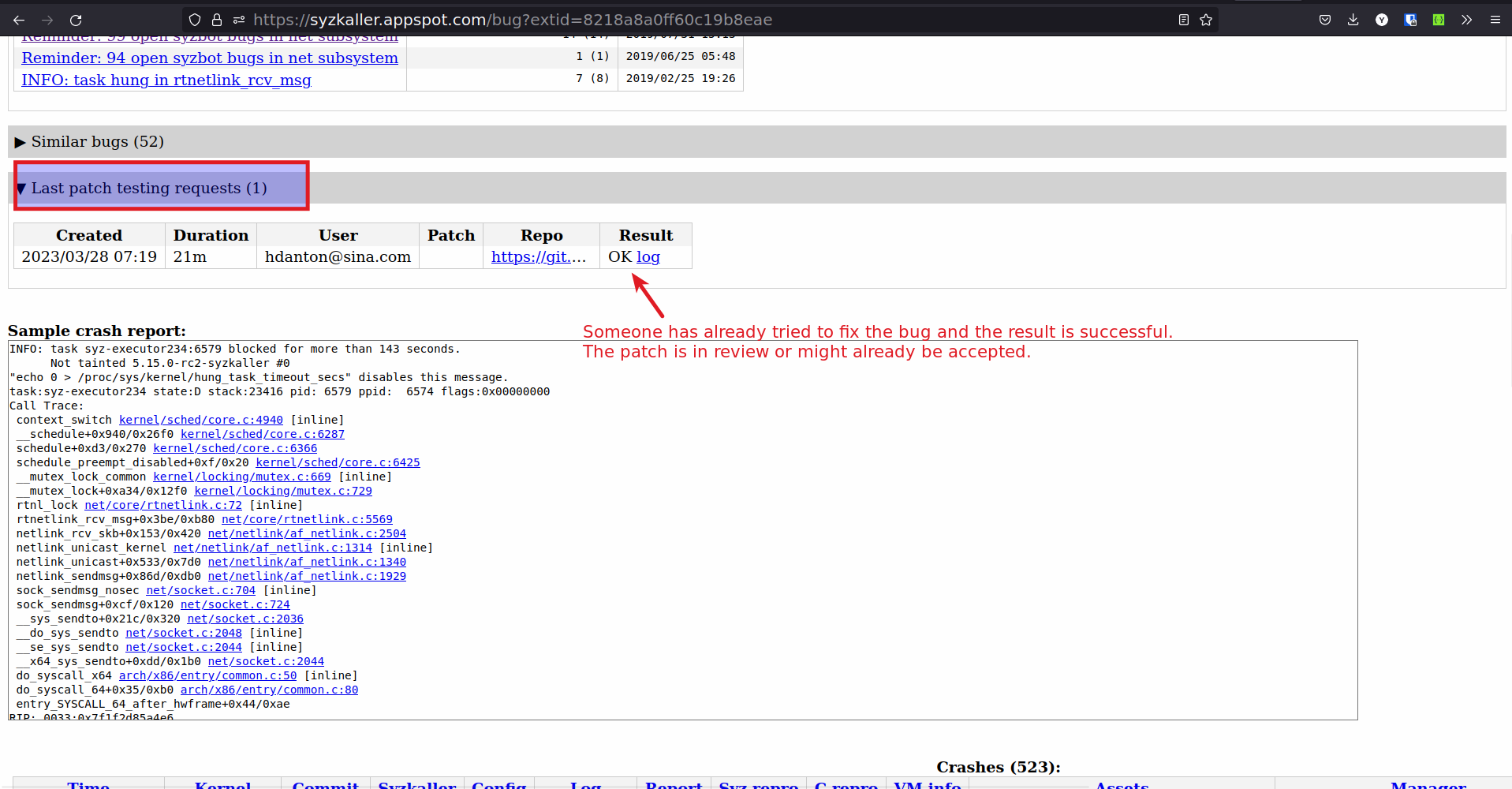Navigate back with the back arrow

pyautogui.click(x=19, y=20)
